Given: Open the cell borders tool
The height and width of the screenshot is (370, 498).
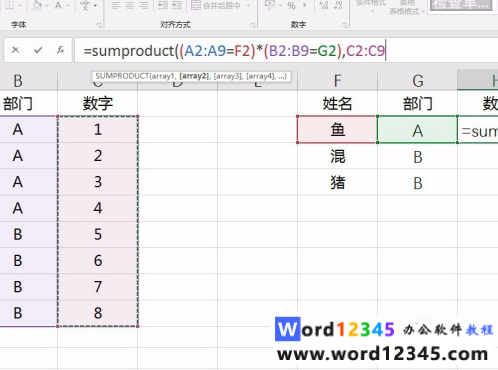Looking at the screenshot, I should (x=10, y=5).
